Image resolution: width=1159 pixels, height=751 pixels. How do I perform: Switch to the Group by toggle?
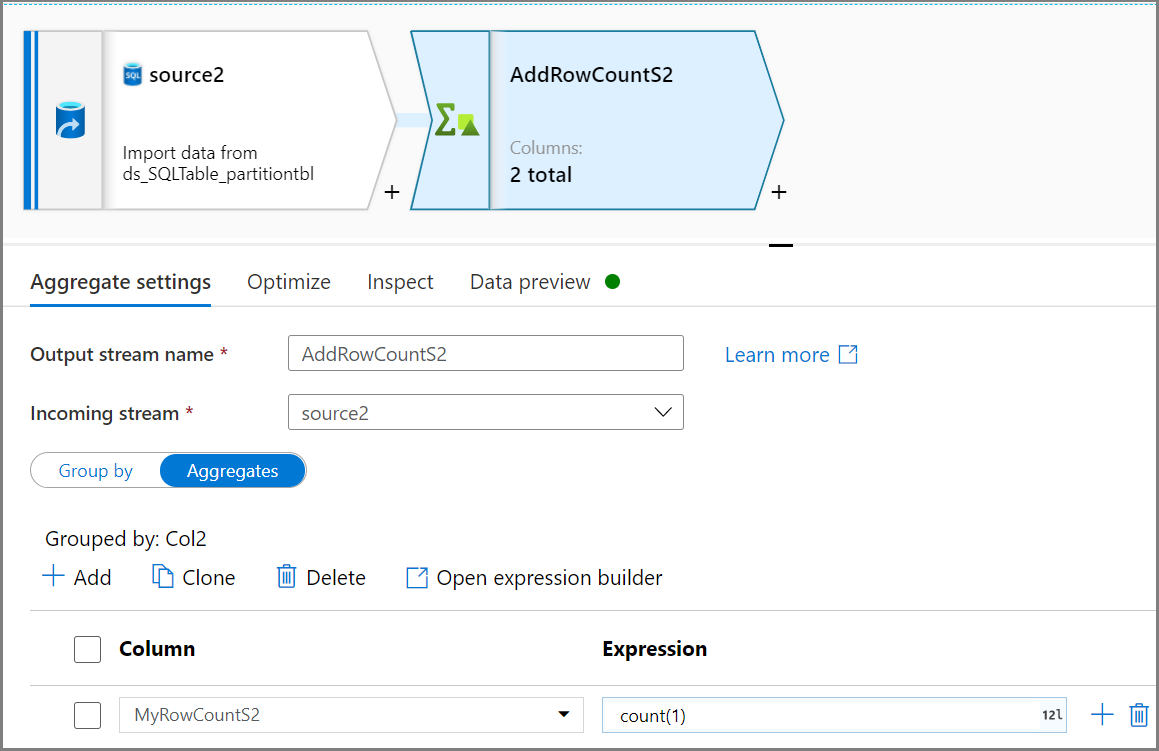coord(96,471)
